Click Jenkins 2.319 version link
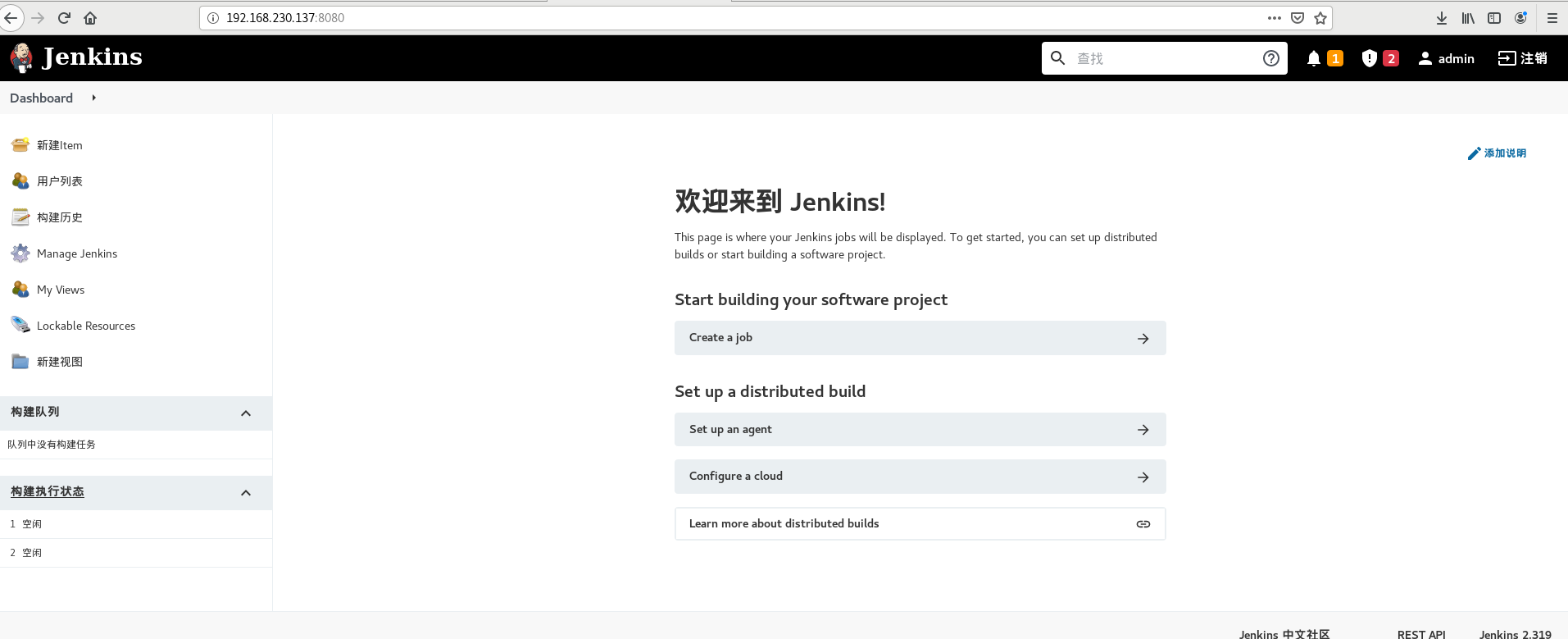 (x=1516, y=634)
